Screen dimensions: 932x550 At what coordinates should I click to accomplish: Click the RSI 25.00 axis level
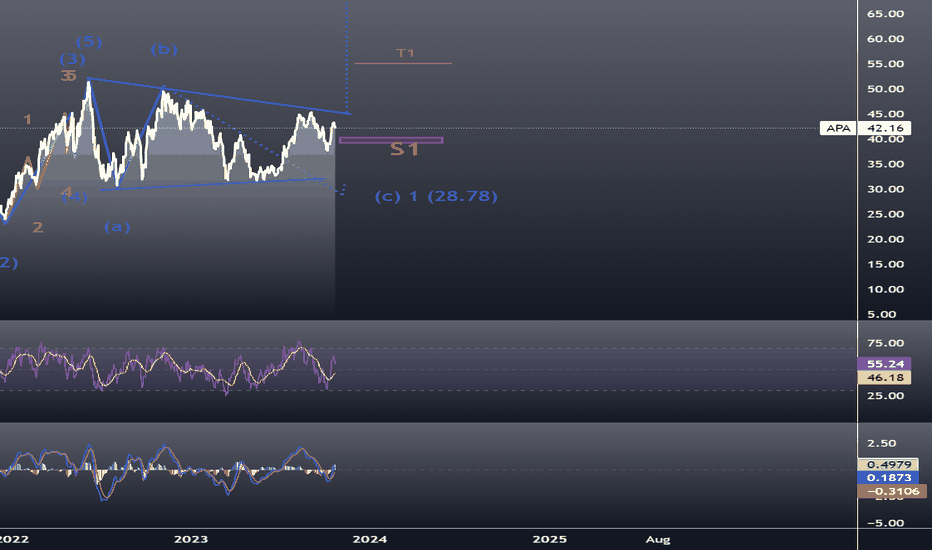(885, 395)
